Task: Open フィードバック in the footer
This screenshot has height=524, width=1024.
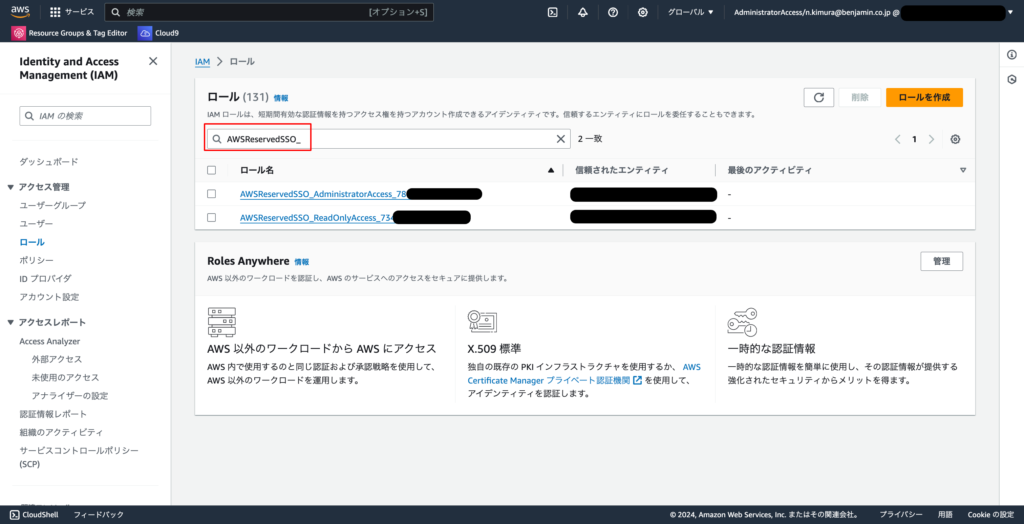Action: click(x=99, y=515)
